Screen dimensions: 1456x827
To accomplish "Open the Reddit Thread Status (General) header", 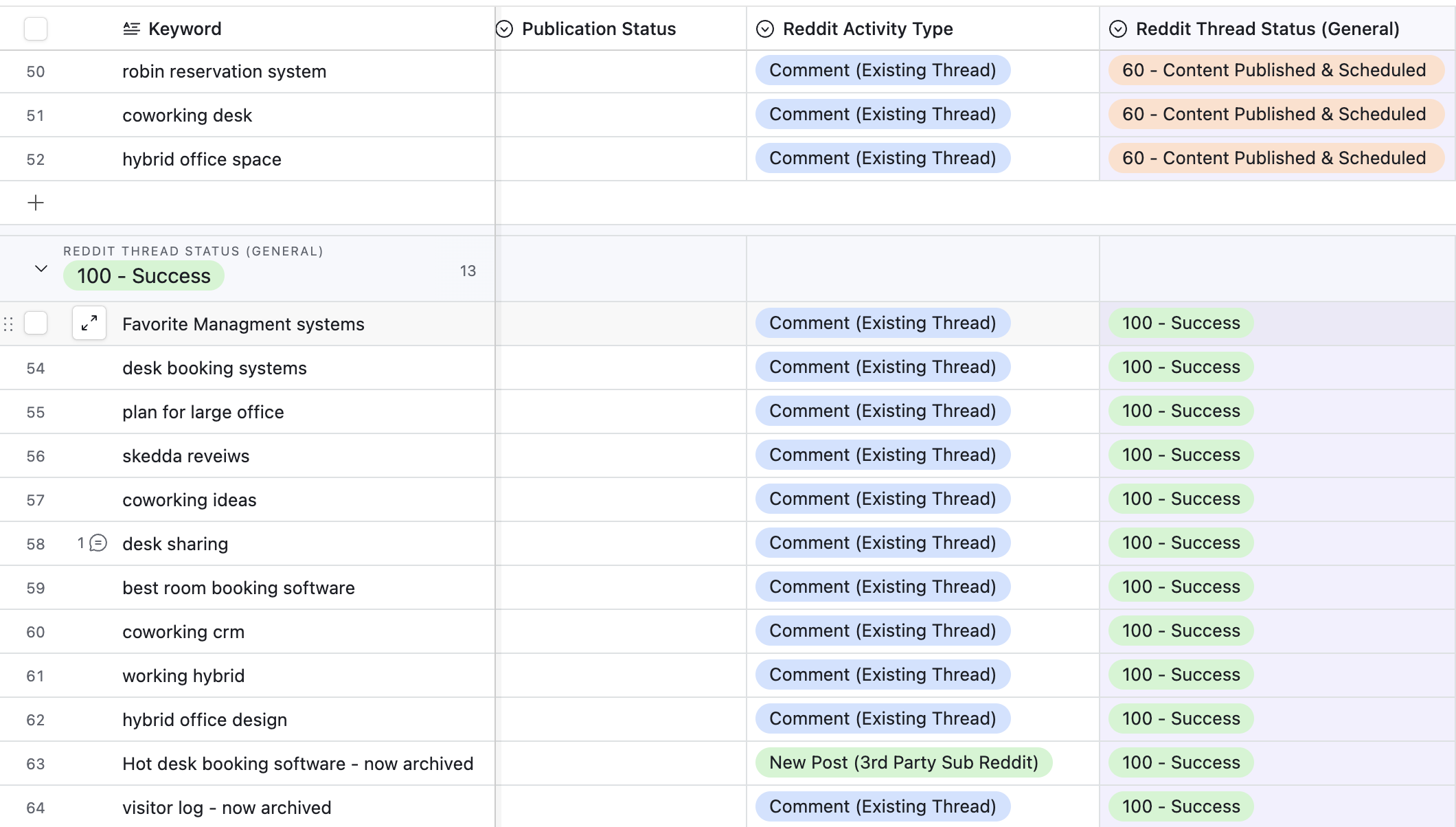I will [x=1267, y=29].
